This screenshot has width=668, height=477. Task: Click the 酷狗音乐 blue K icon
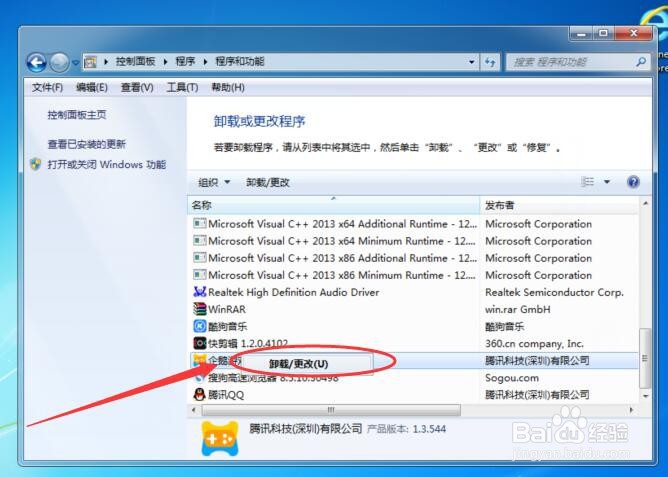(x=199, y=326)
